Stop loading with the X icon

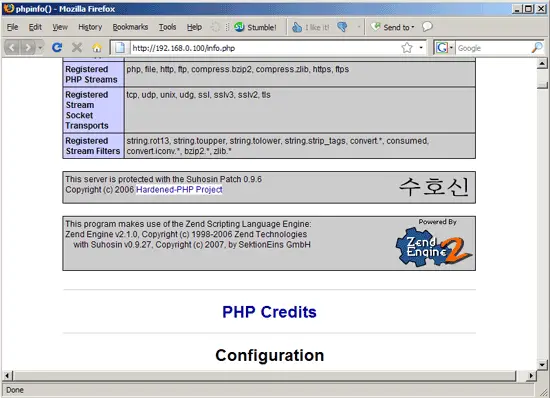click(x=77, y=47)
